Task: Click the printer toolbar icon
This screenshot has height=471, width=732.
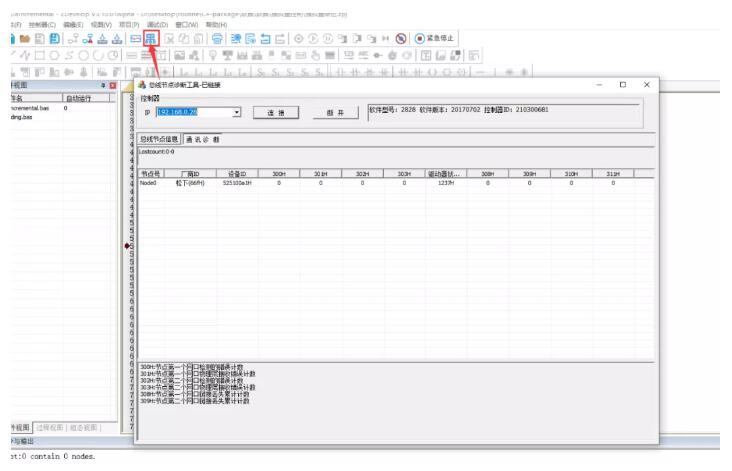Action: pyautogui.click(x=217, y=39)
